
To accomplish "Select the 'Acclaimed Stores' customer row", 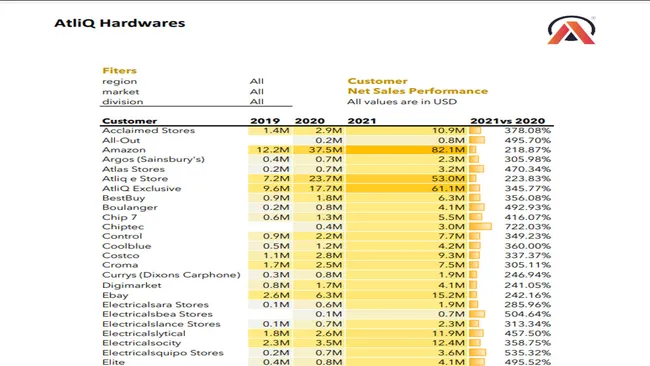I will tap(327, 131).
